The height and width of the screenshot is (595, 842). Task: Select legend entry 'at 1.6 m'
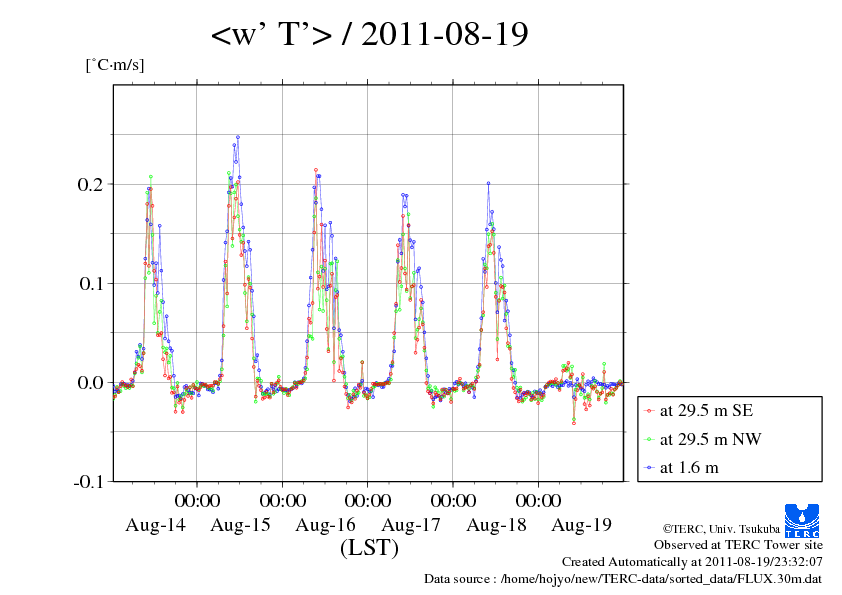click(681, 468)
